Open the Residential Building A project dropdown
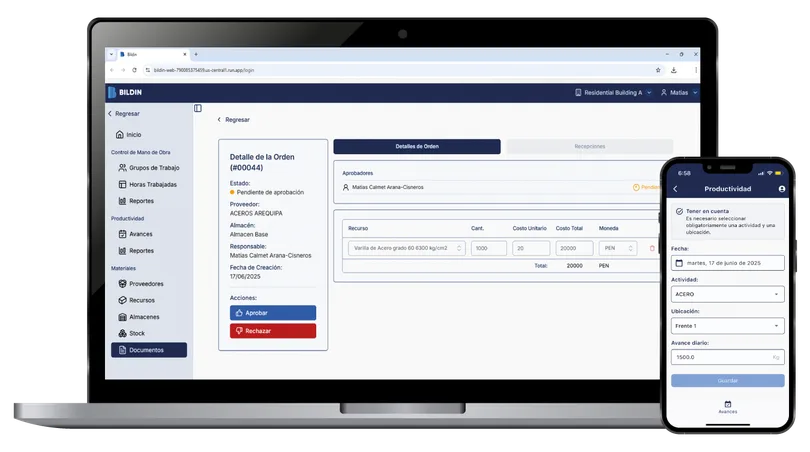The width and height of the screenshot is (810, 452). point(613,93)
